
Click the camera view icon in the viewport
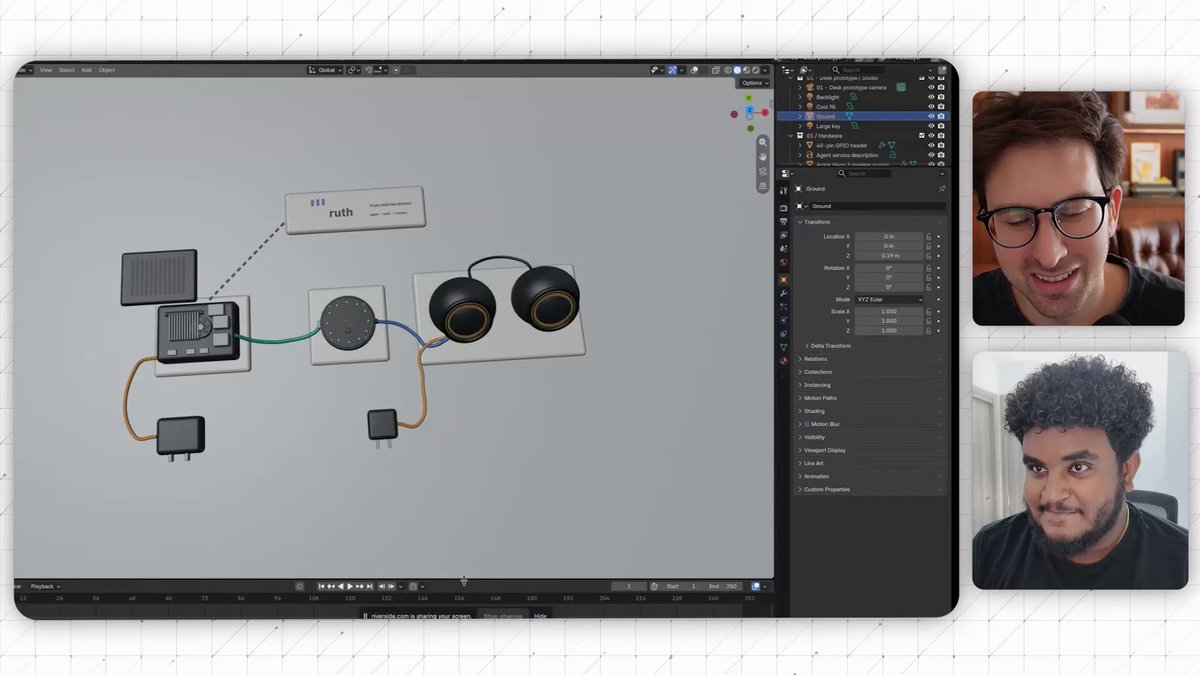click(763, 172)
